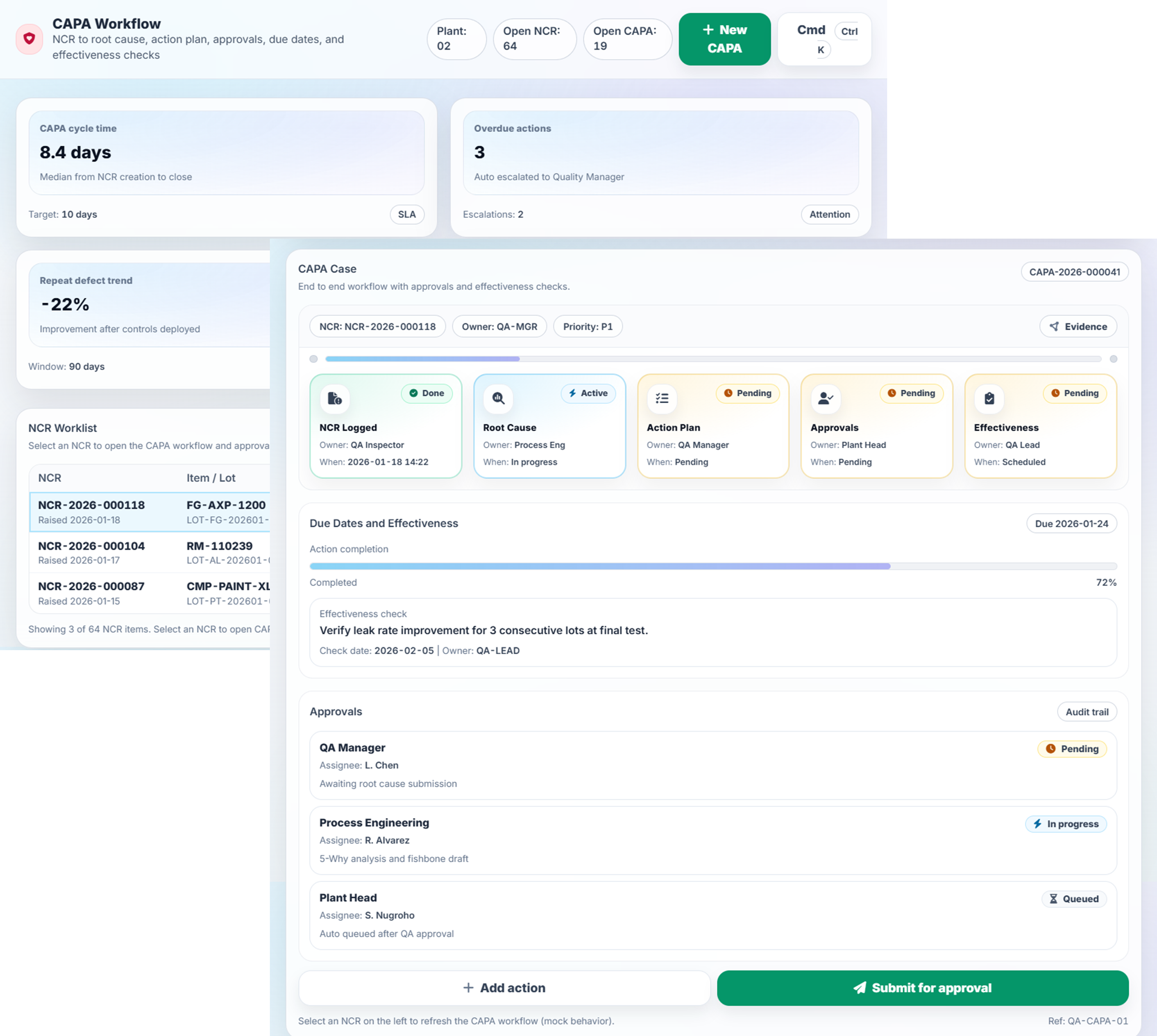The image size is (1157, 1036).
Task: Click the Priority: P1 chip
Action: tap(587, 326)
